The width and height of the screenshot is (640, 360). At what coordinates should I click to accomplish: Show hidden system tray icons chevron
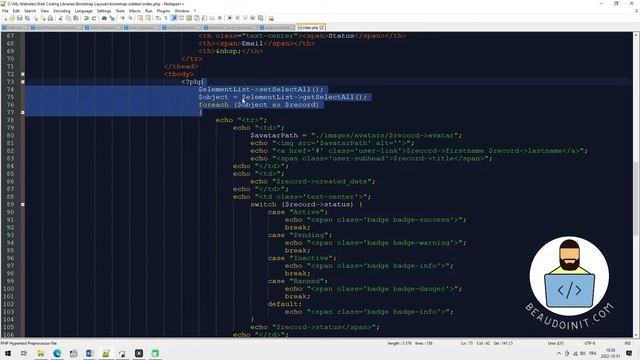pos(559,353)
